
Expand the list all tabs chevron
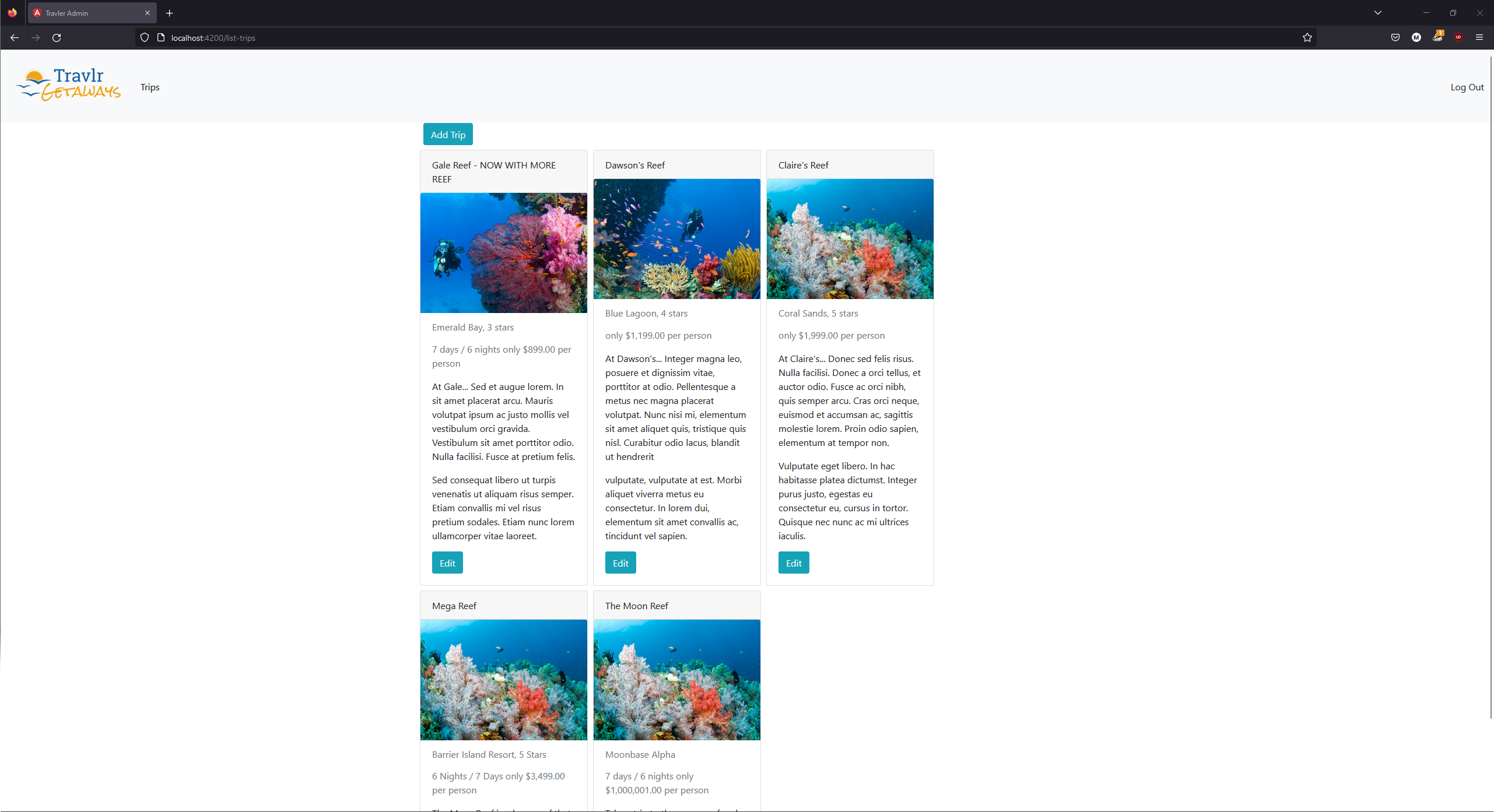[1378, 13]
